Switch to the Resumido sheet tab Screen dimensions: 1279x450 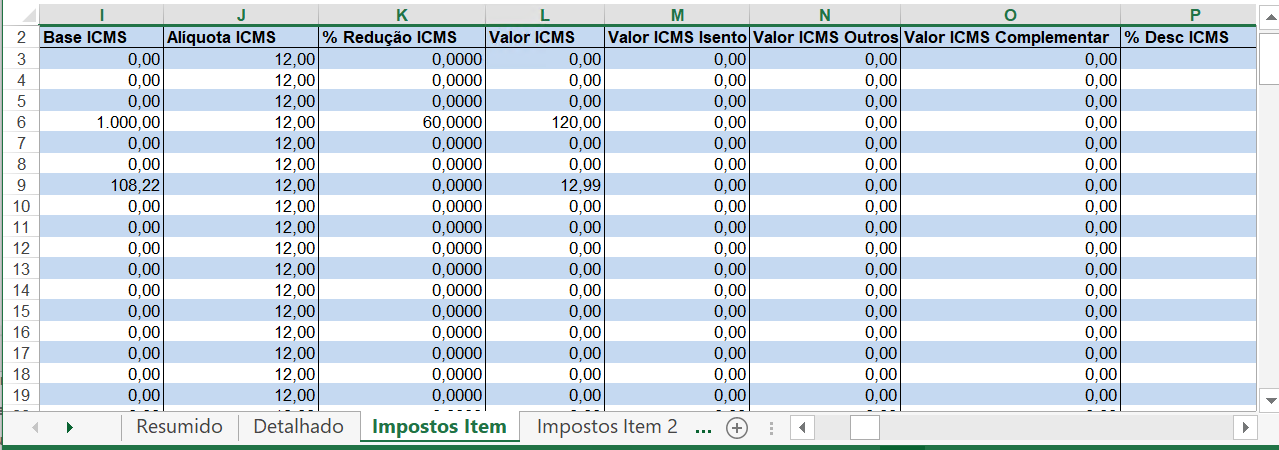click(x=179, y=427)
